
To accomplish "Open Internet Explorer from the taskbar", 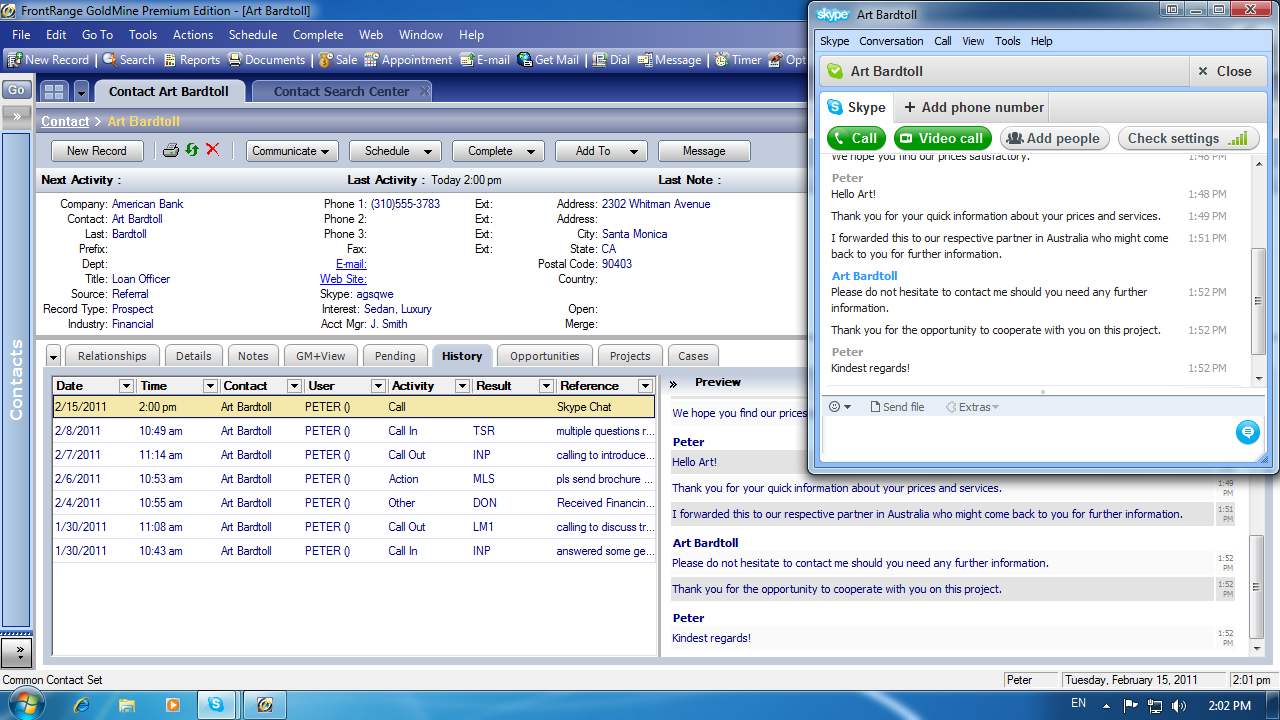I will tap(82, 705).
